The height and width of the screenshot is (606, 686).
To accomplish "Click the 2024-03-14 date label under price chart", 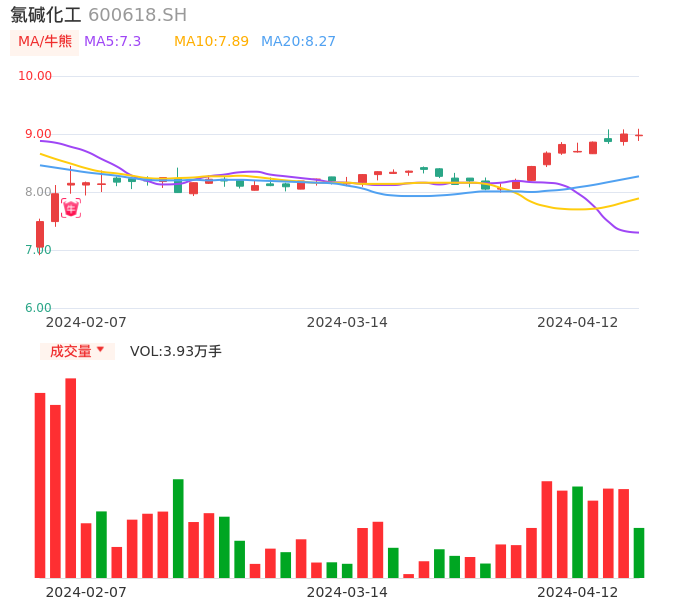I will click(x=347, y=322).
